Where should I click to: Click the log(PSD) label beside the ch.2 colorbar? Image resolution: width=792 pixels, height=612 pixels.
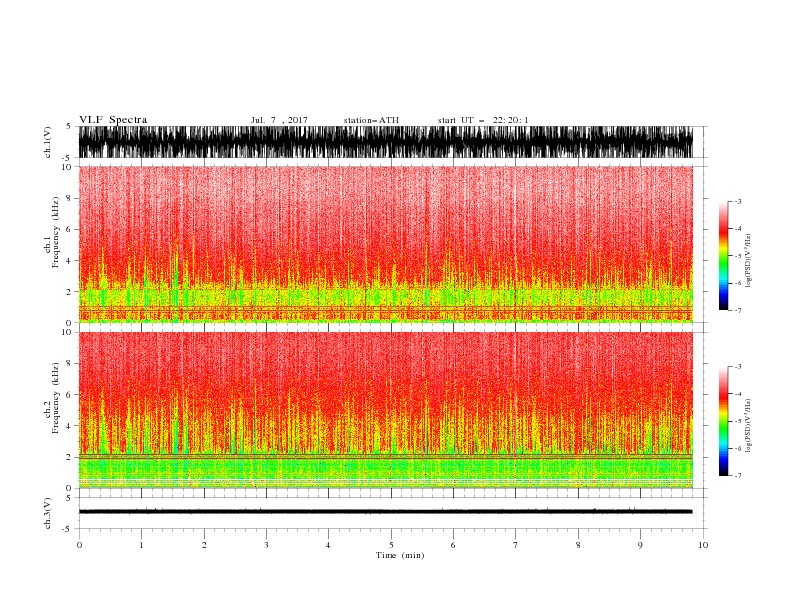click(748, 426)
